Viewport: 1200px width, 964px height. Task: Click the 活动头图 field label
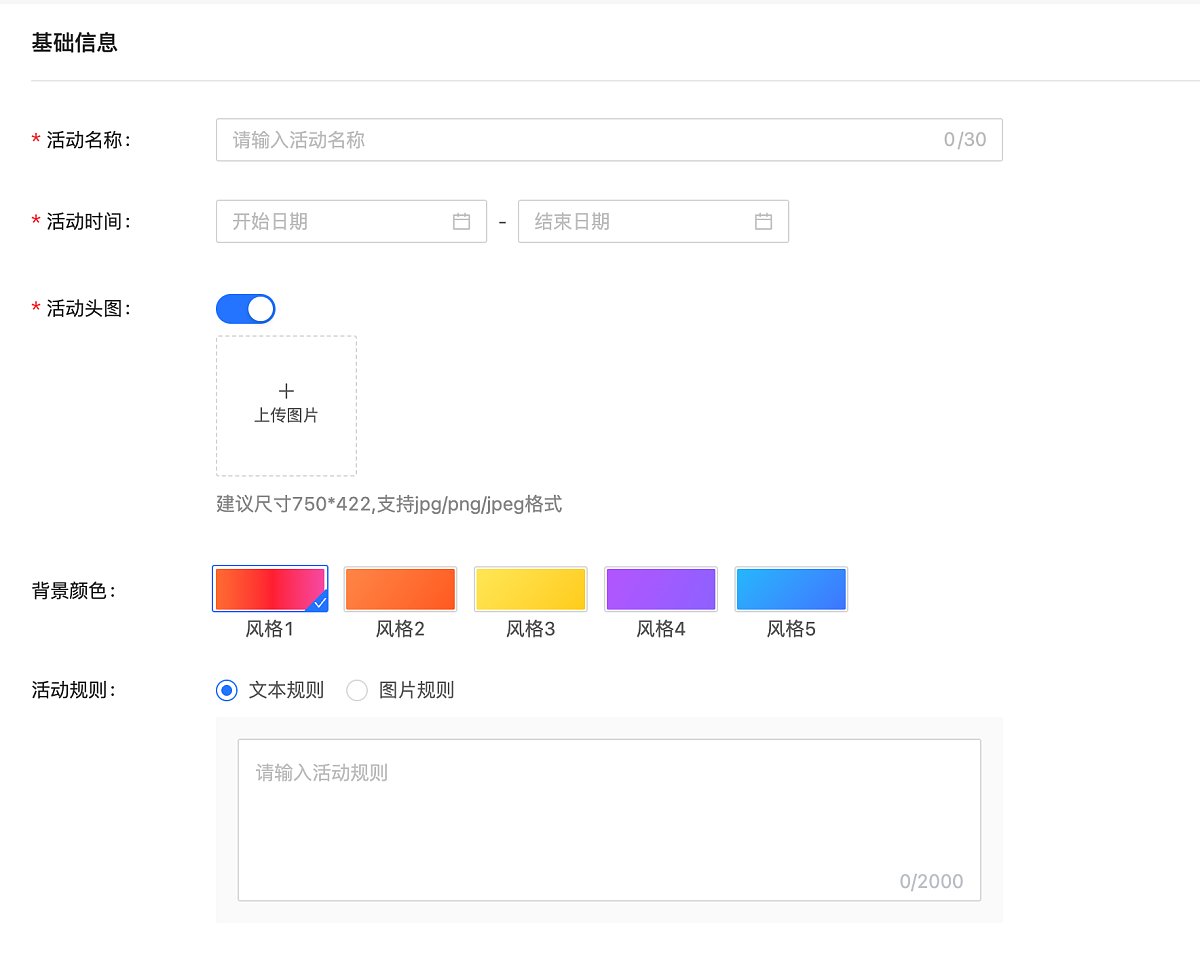(x=88, y=308)
